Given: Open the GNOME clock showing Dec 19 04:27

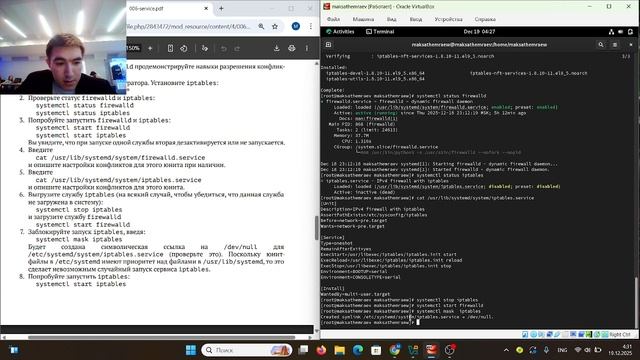Looking at the screenshot, I should click(479, 31).
